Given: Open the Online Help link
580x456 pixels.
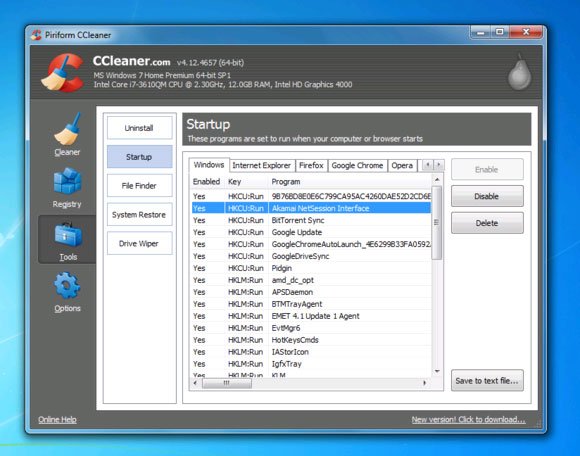Looking at the screenshot, I should pos(57,419).
